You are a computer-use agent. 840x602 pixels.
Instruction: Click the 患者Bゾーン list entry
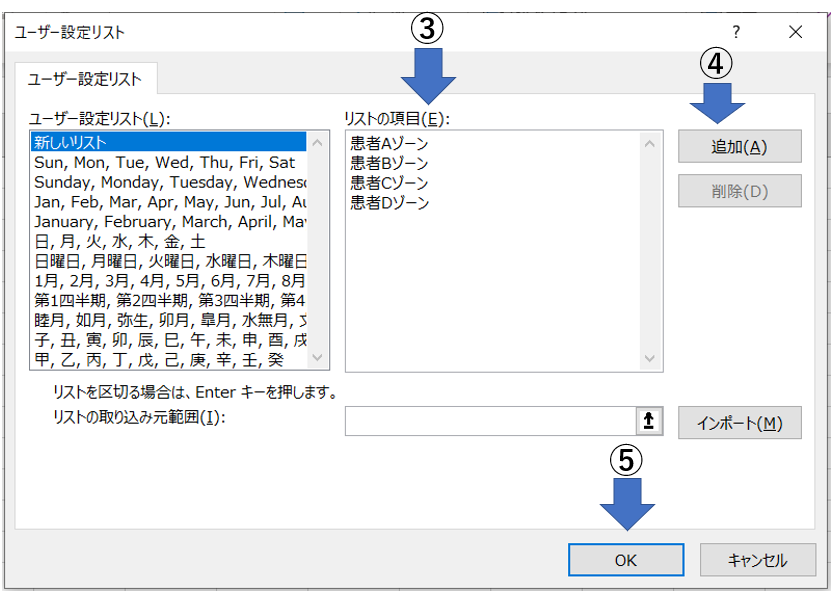(389, 163)
